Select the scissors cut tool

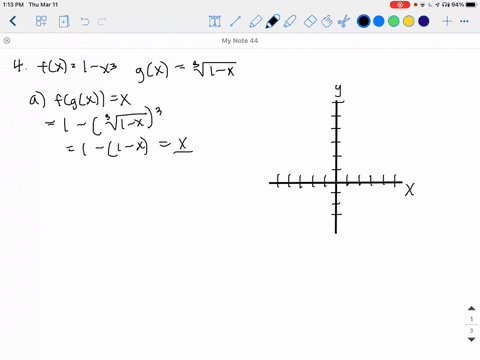point(344,21)
